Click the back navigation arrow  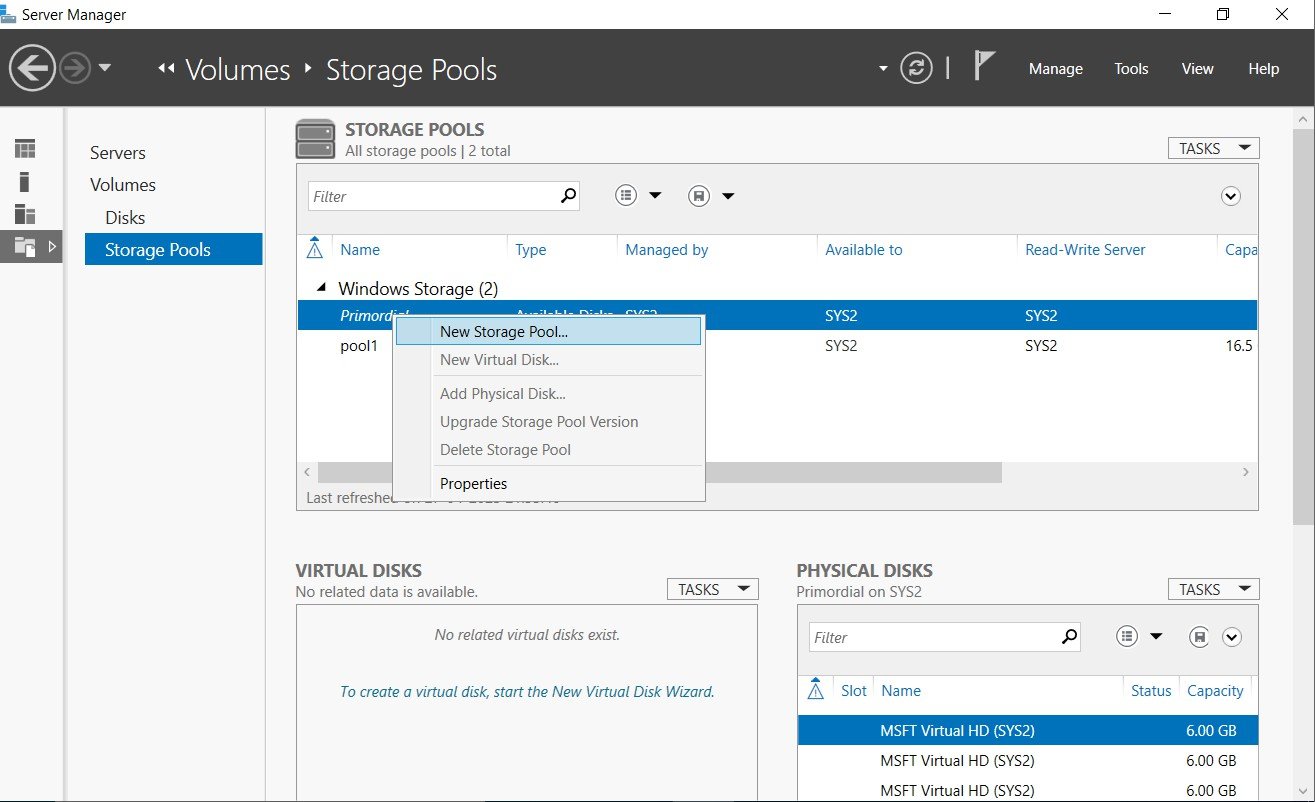click(x=32, y=69)
